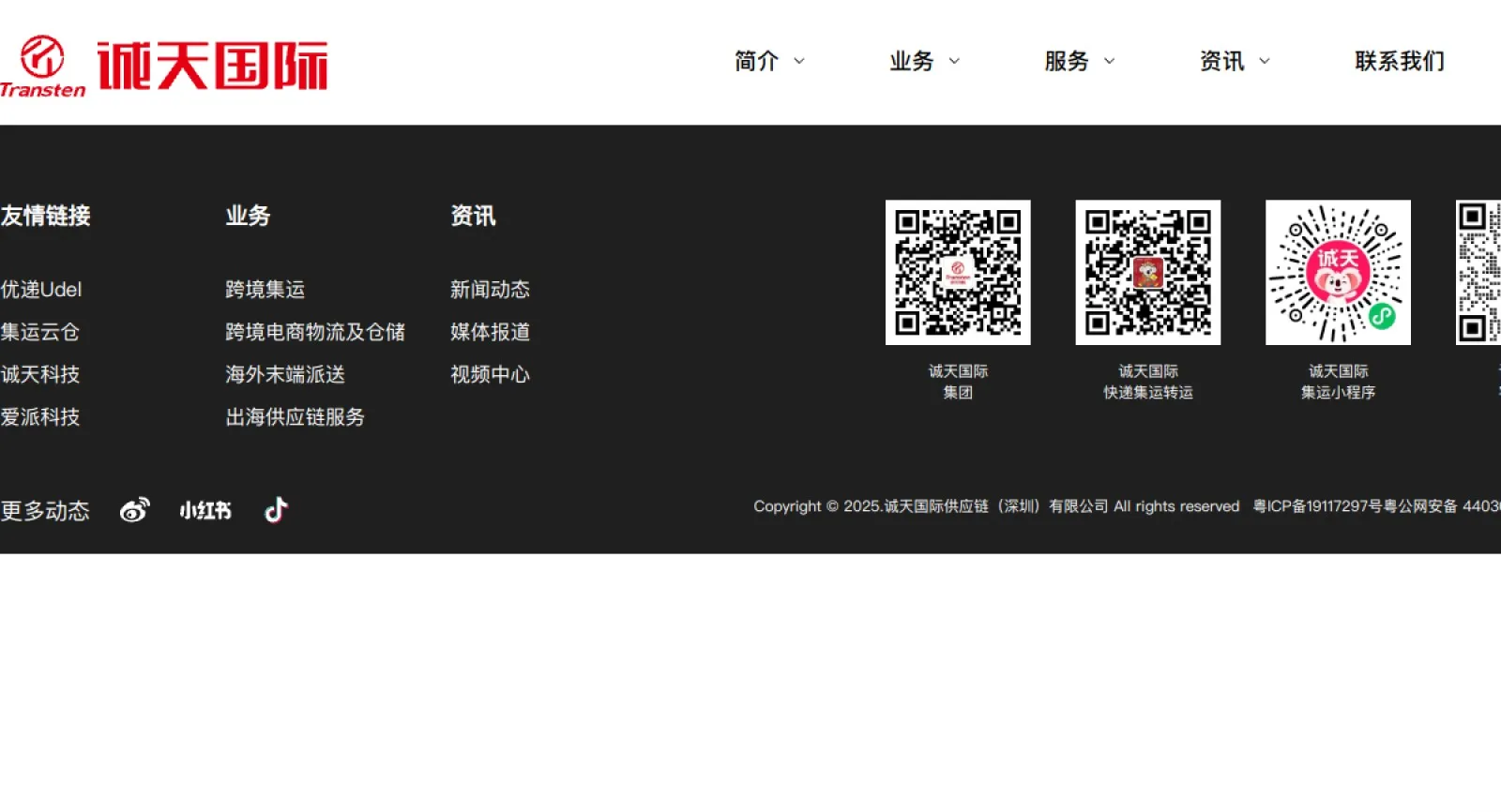1501x812 pixels.
Task: Expand the 业务 navigation dropdown
Action: click(x=924, y=62)
